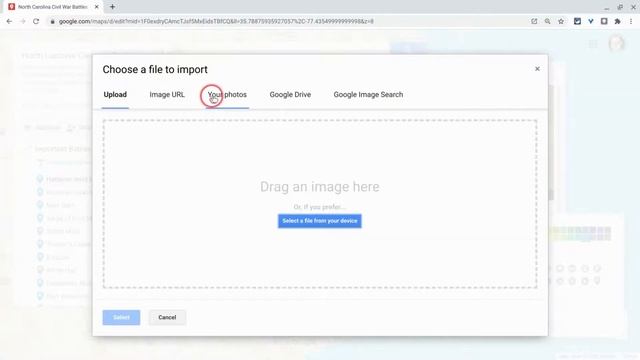
Task: Go forward in browser history
Action: 22,21
